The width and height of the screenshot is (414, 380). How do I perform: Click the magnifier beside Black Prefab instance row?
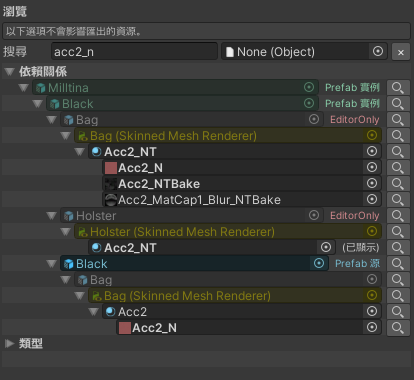398,104
